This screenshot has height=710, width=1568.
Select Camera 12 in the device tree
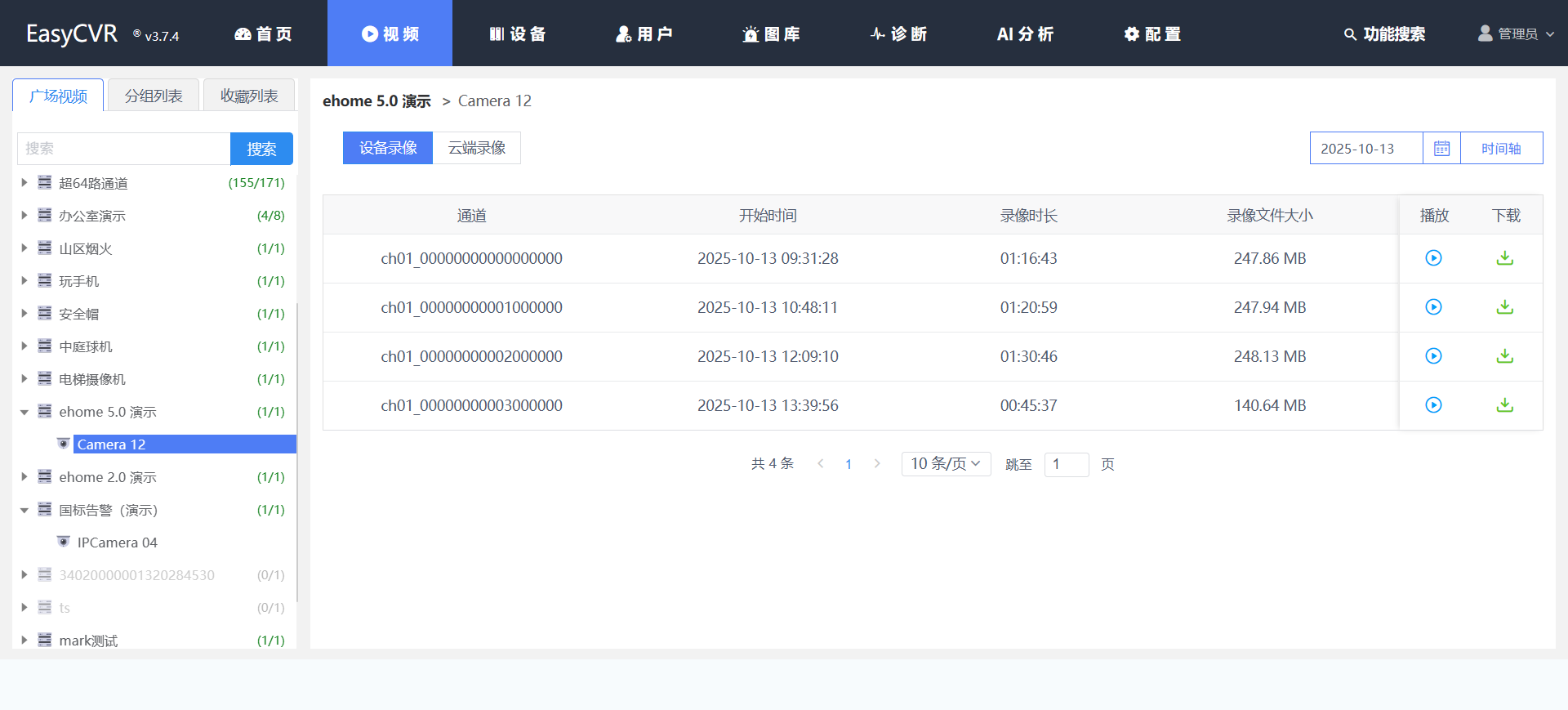point(111,444)
